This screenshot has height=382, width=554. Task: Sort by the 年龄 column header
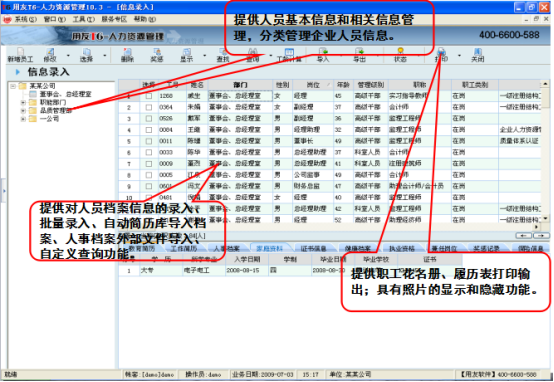[x=343, y=85]
